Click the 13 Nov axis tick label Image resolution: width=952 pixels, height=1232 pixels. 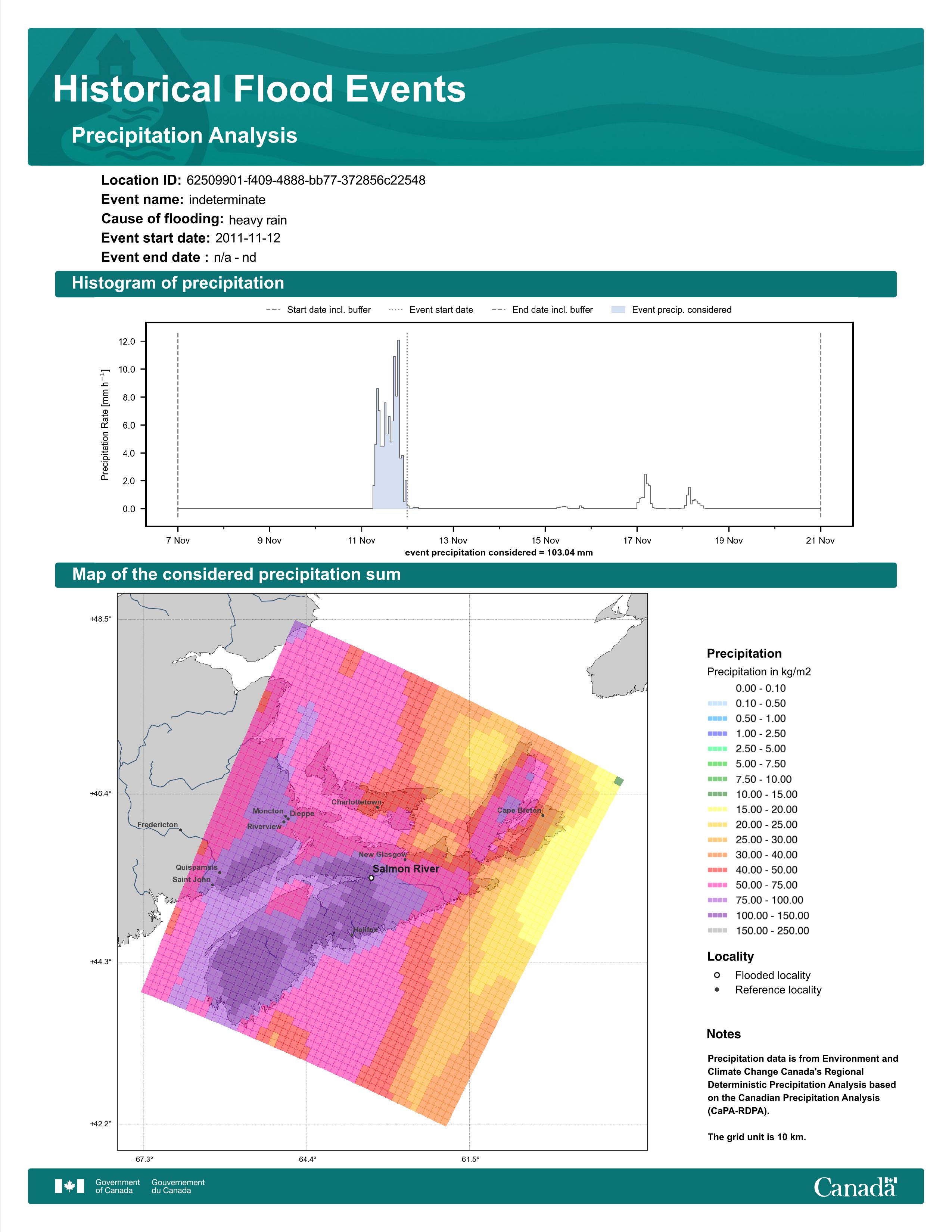(453, 541)
